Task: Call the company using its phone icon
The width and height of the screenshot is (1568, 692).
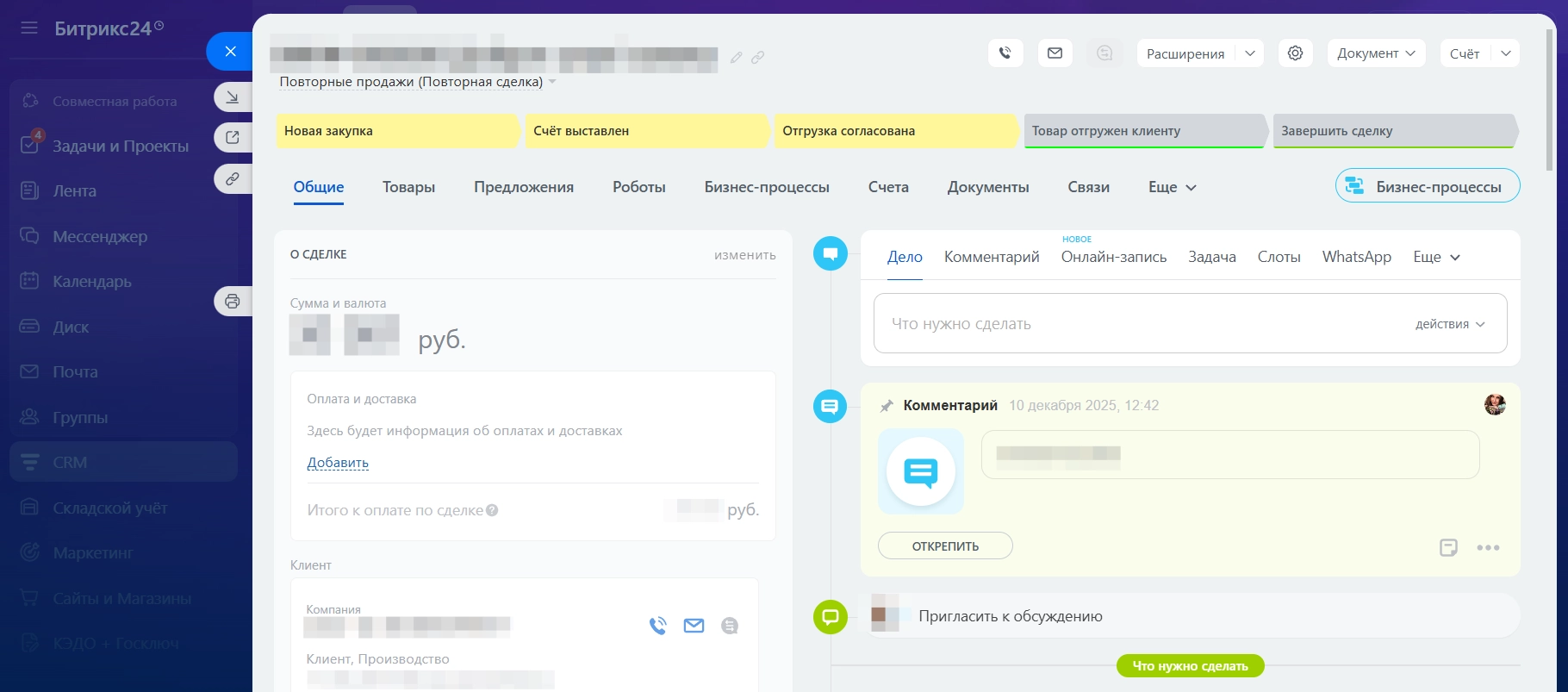Action: (658, 626)
